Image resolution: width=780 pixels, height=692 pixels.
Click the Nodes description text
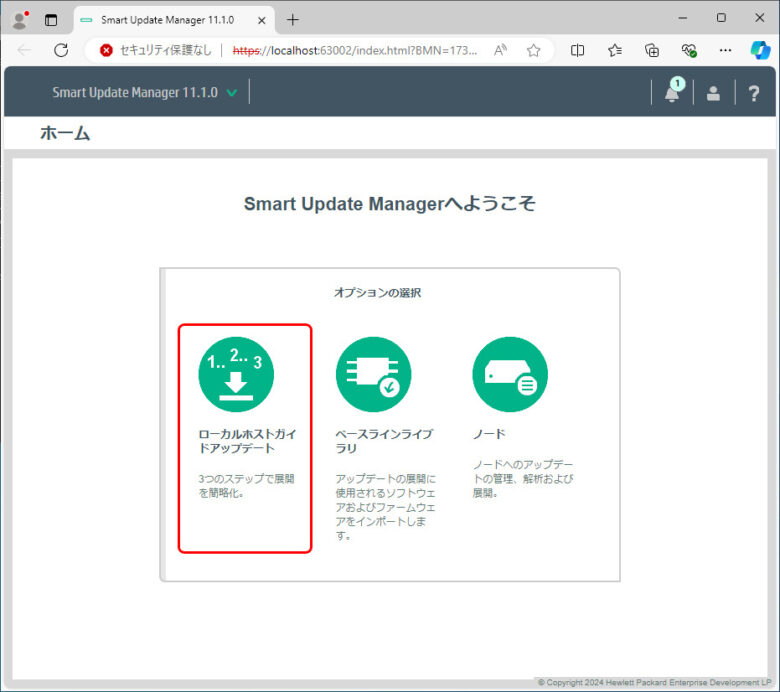[522, 479]
